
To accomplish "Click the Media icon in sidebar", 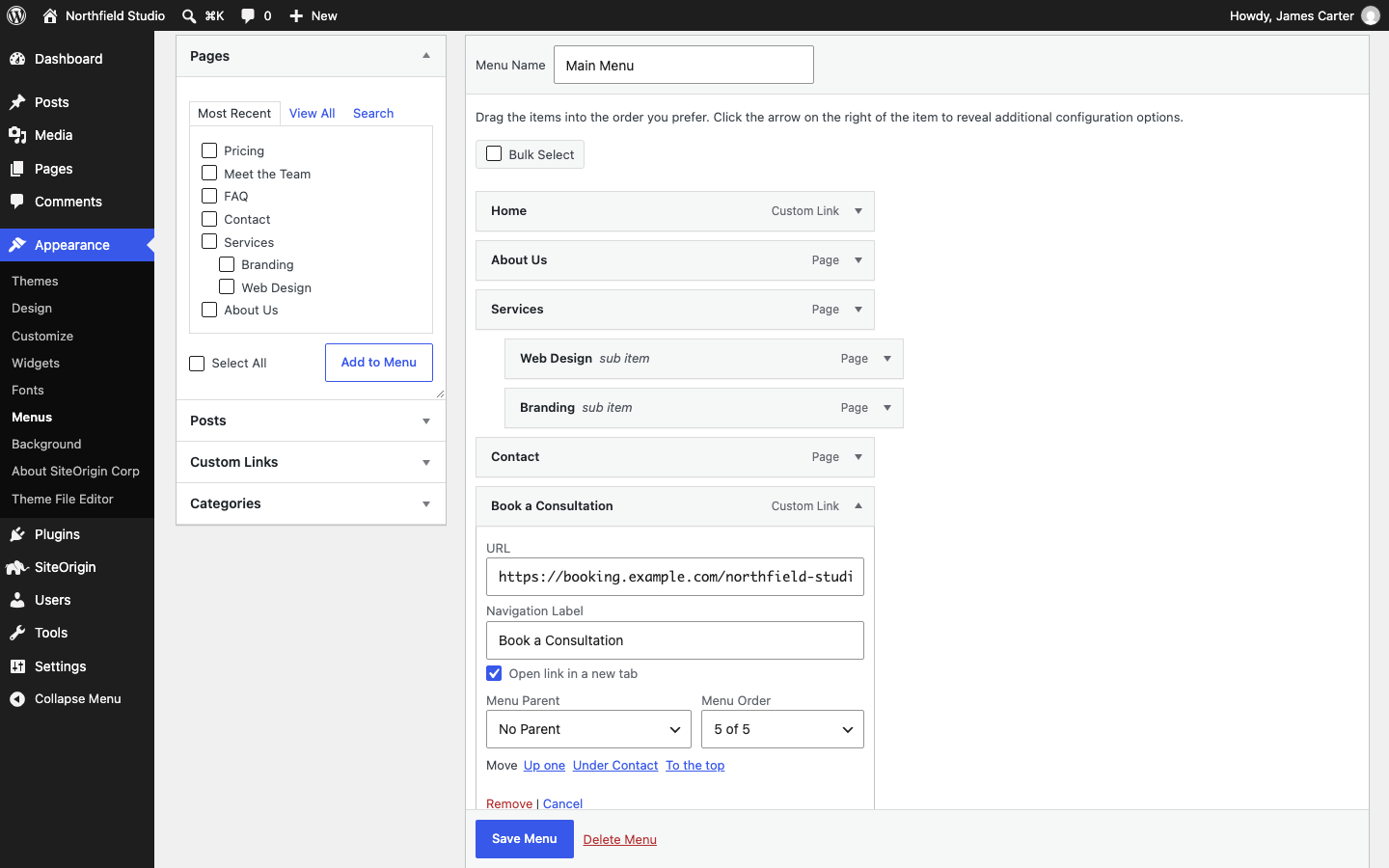I will pos(17,135).
